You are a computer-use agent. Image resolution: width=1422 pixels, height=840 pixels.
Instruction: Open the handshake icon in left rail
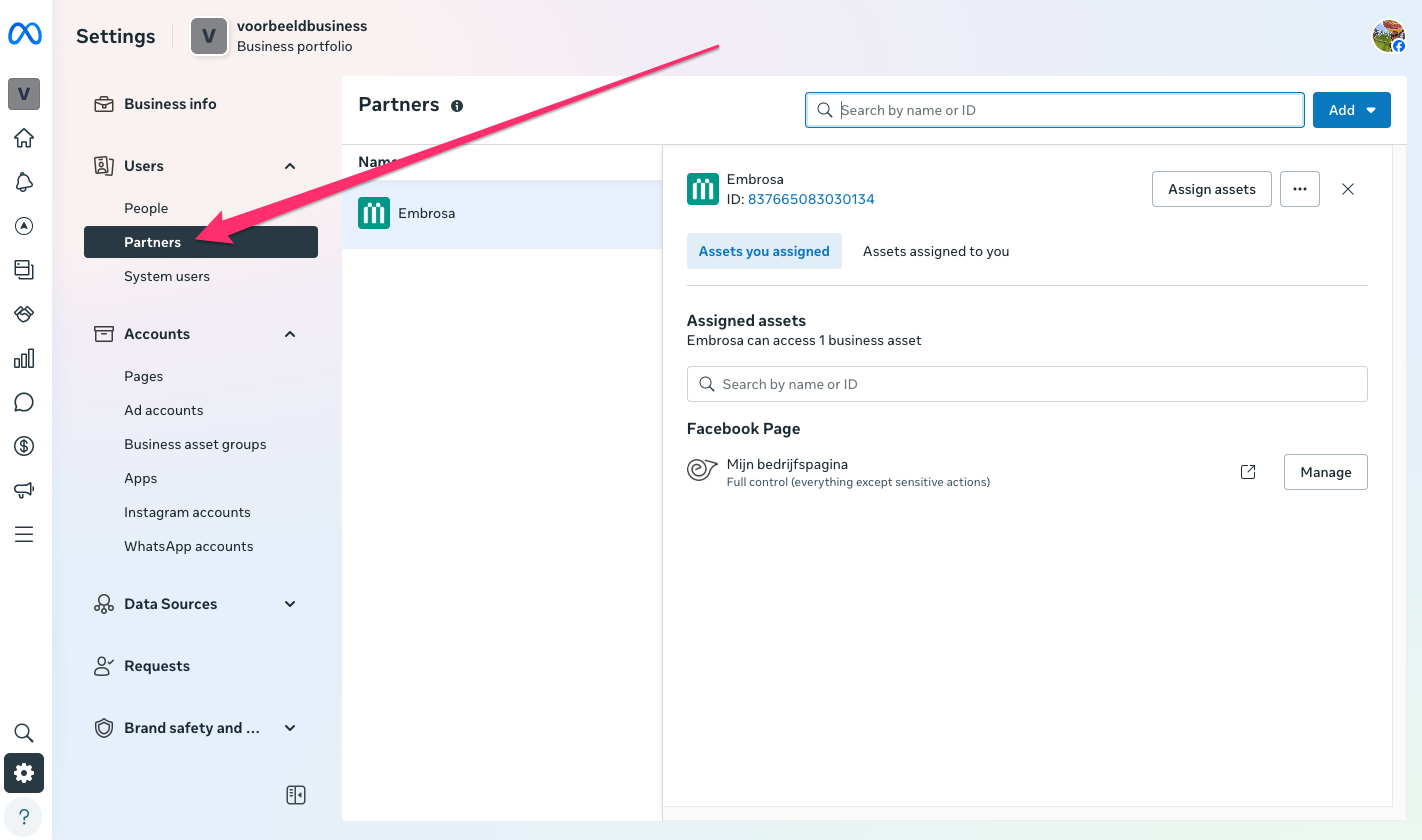point(24,314)
